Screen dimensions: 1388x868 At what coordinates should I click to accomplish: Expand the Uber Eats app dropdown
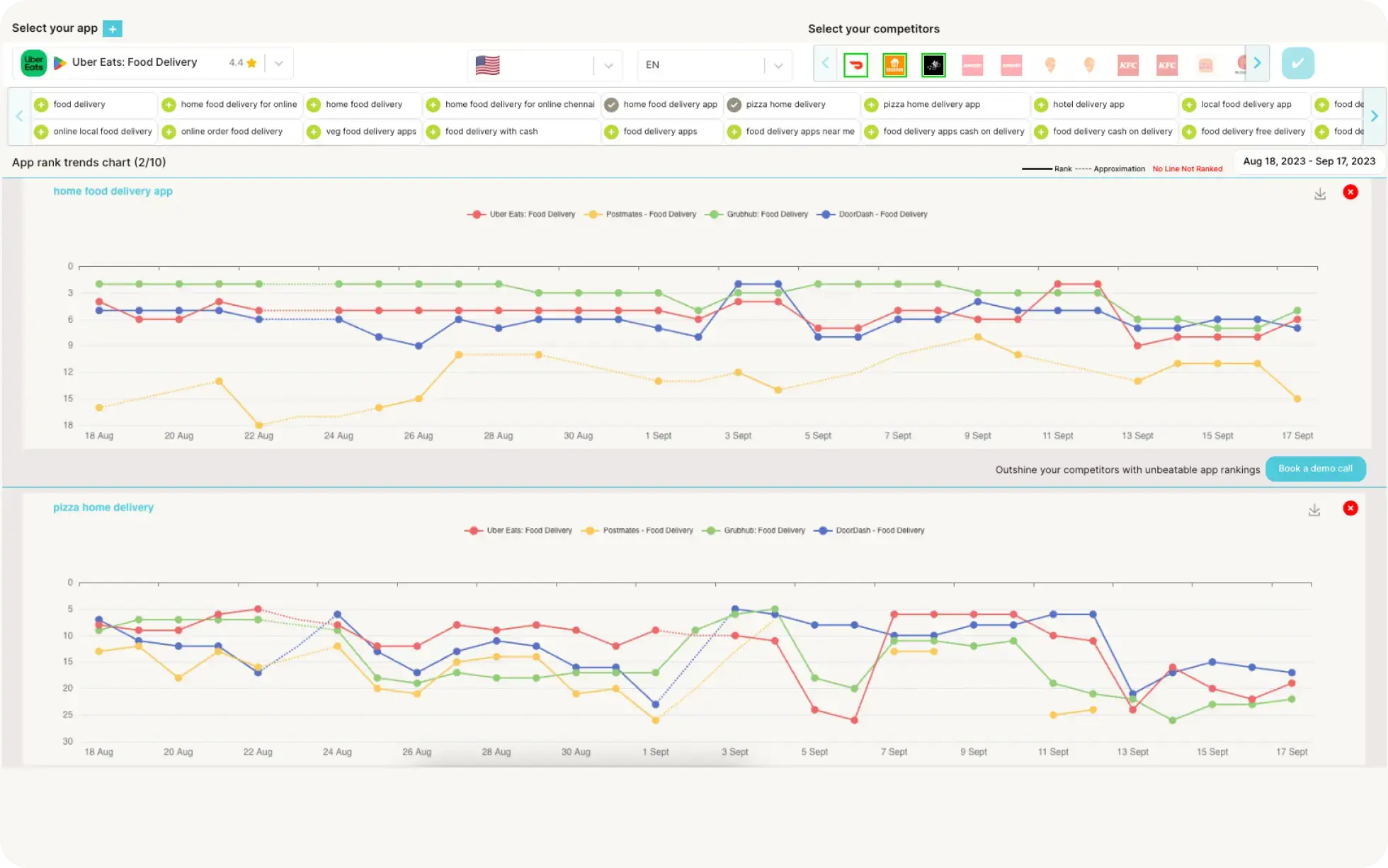(279, 63)
